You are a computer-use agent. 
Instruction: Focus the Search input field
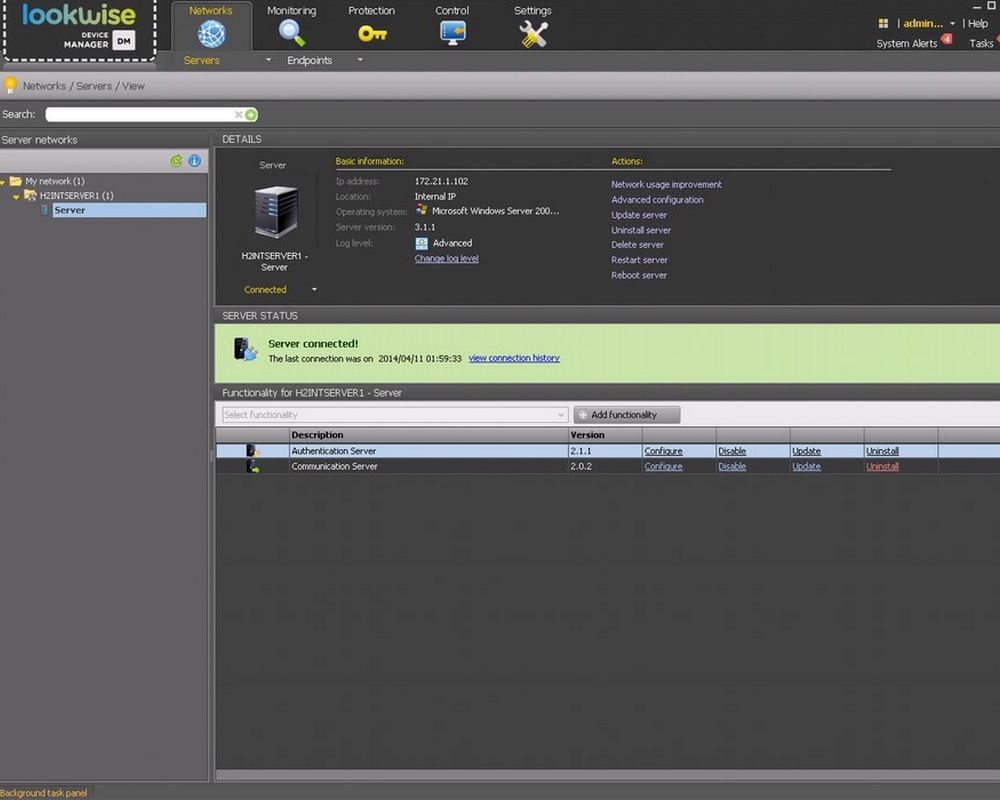(140, 115)
